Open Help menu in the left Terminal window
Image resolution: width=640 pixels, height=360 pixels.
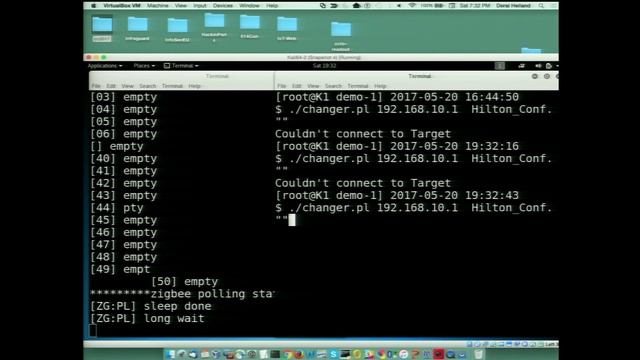click(x=194, y=86)
